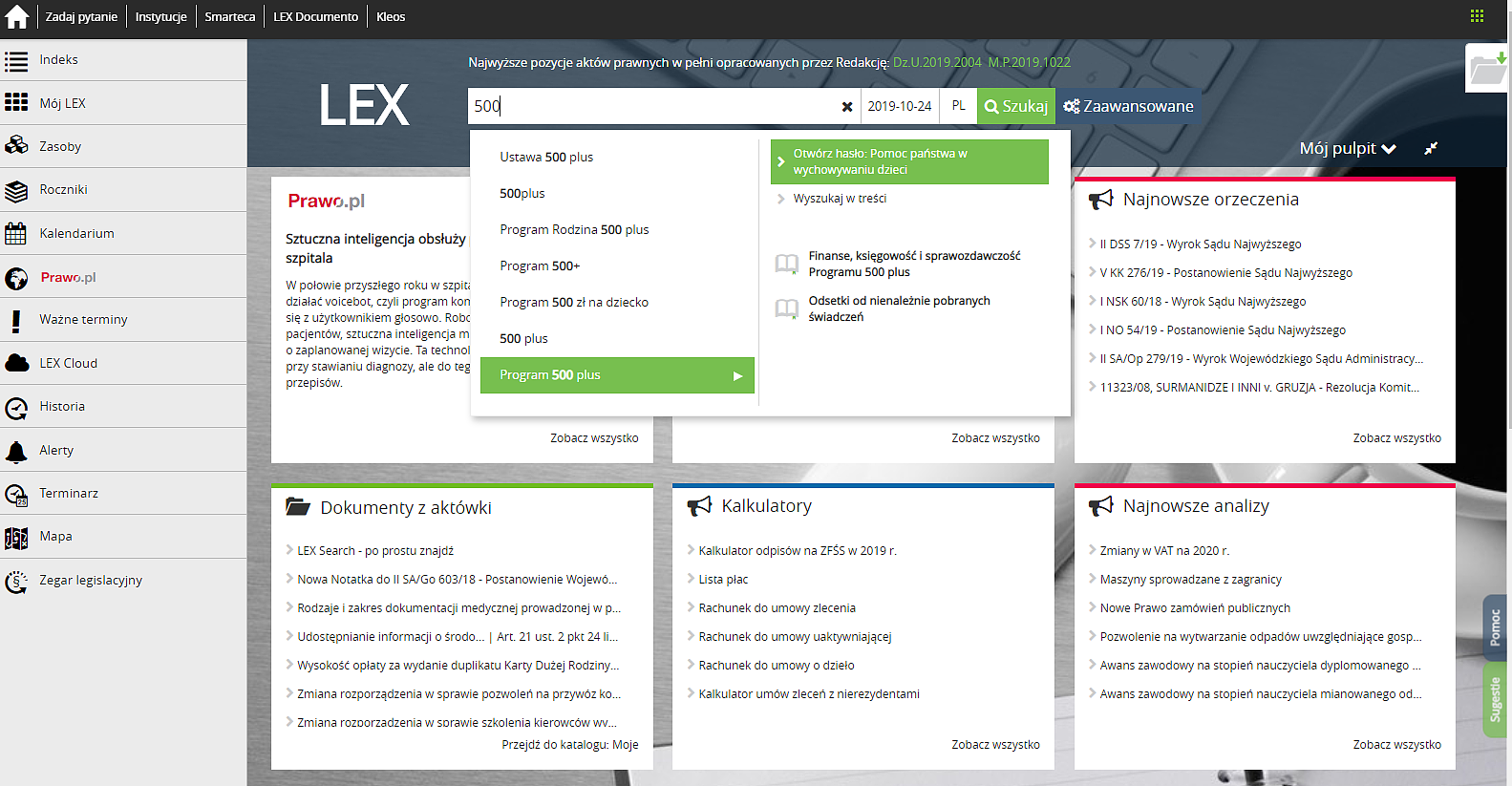Image resolution: width=1512 pixels, height=786 pixels.
Task: Click Przejdź do katalogu: Moje link
Action: coord(570,744)
